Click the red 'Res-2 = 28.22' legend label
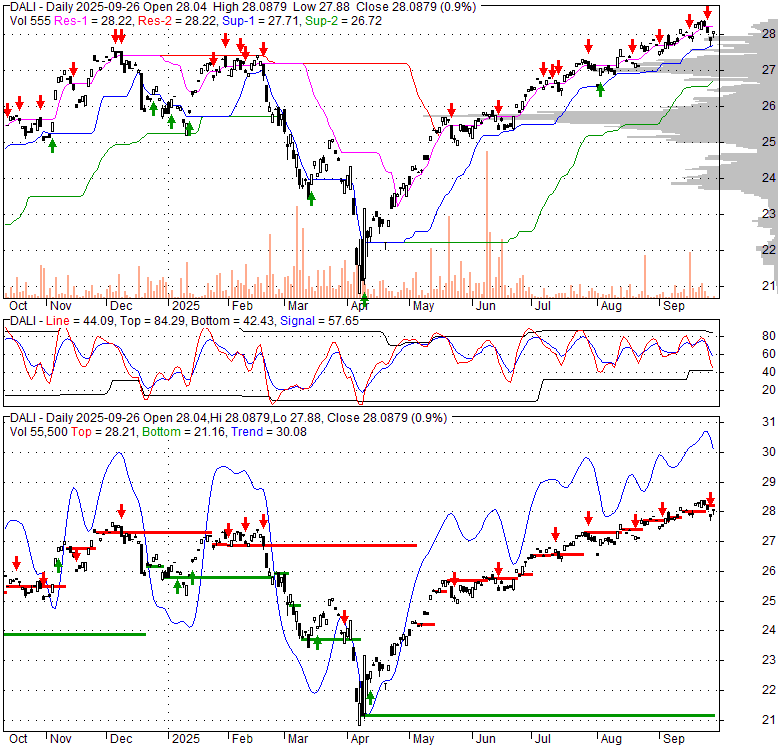This screenshot has height=745, width=780. coord(179,21)
